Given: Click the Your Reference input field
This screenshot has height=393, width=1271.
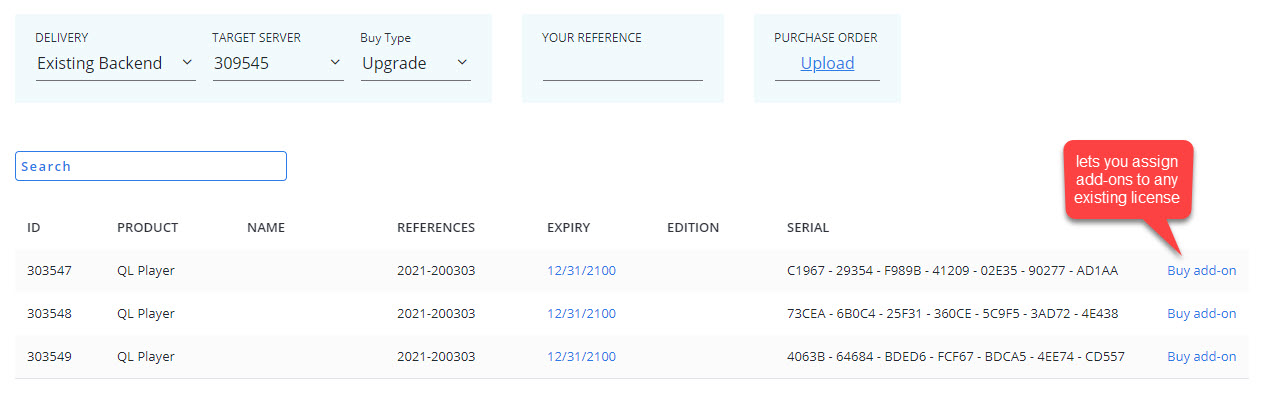Looking at the screenshot, I should [x=622, y=65].
